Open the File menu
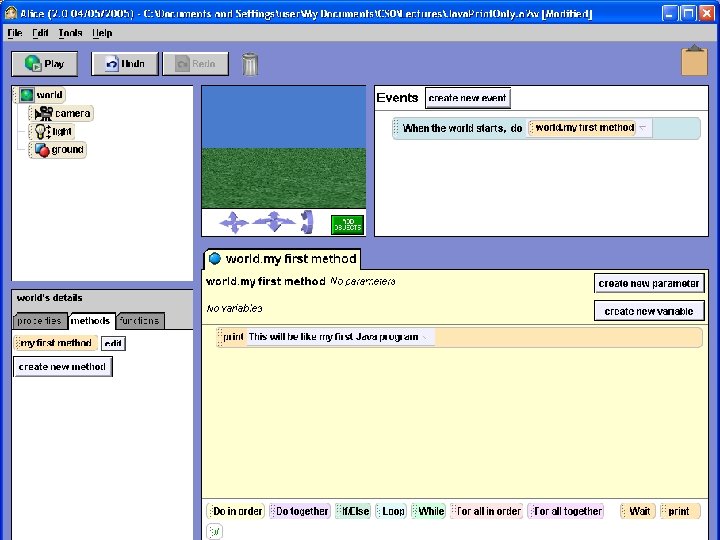The width and height of the screenshot is (720, 540). [15, 33]
